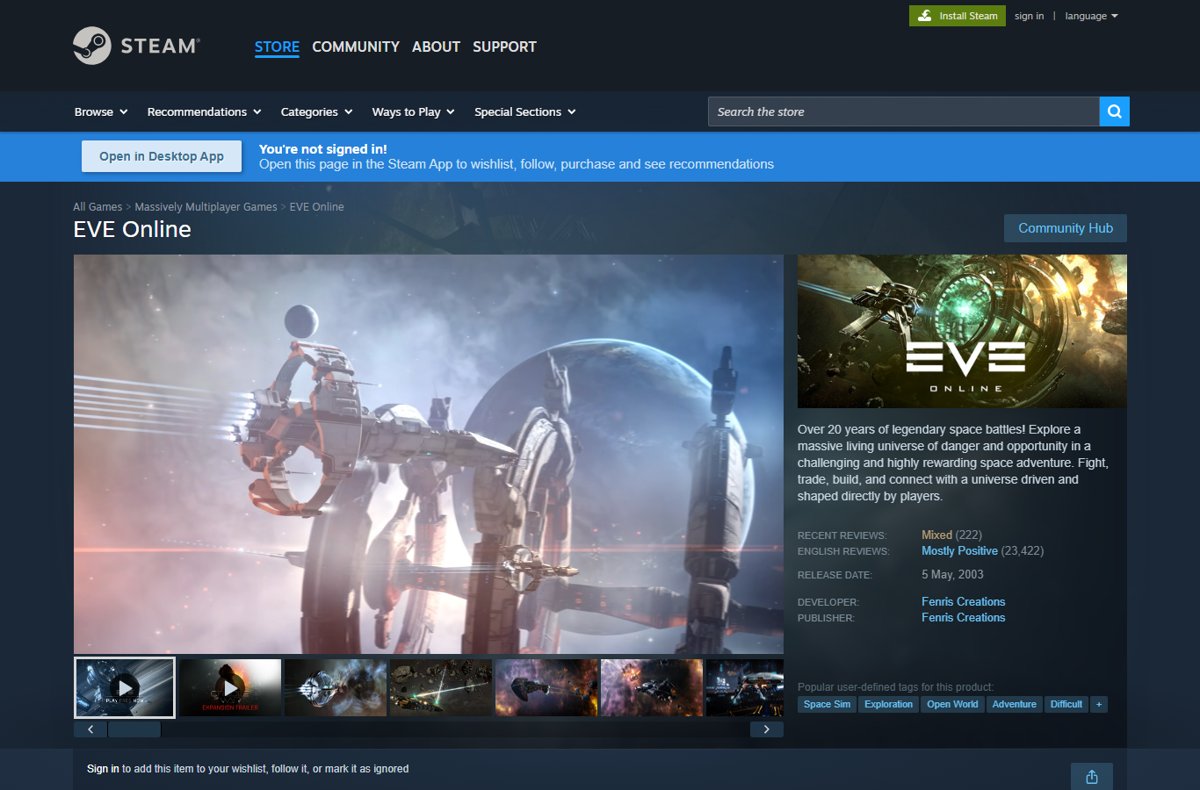Click Install Steam button
The image size is (1200, 790).
coord(957,16)
